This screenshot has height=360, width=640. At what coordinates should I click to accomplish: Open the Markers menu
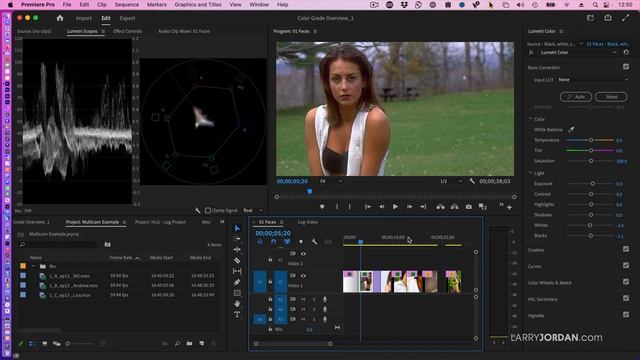(x=157, y=4)
